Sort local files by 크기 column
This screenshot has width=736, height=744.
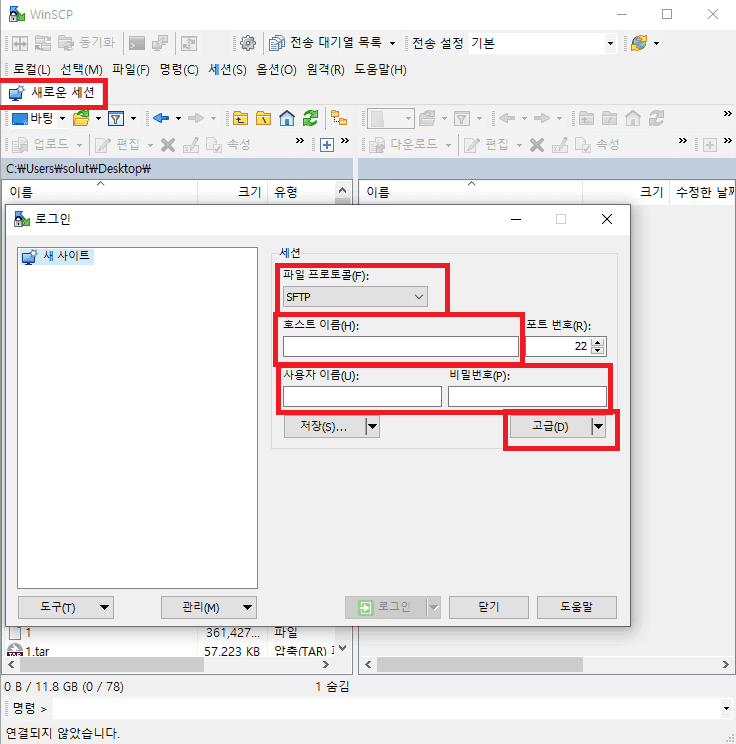pyautogui.click(x=233, y=192)
